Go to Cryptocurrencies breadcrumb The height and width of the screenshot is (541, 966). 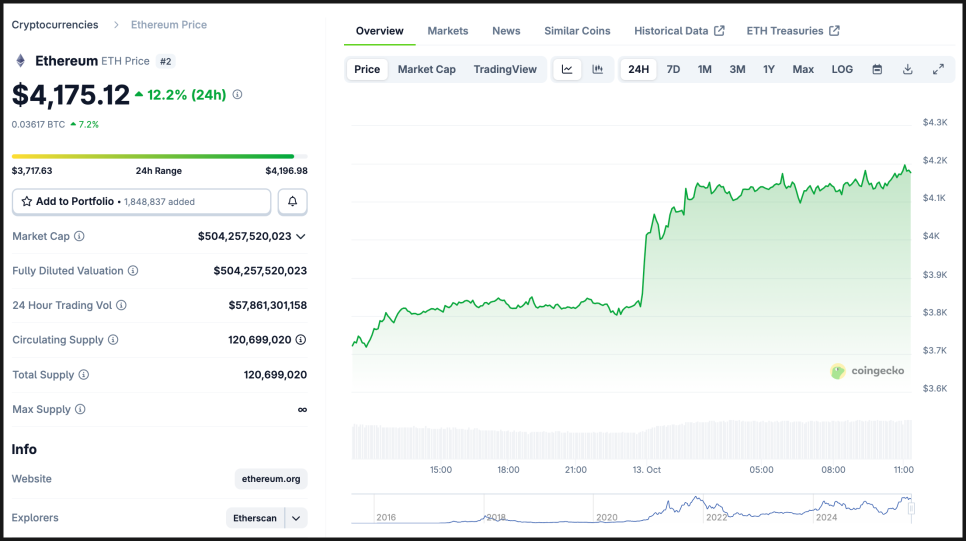click(x=55, y=24)
